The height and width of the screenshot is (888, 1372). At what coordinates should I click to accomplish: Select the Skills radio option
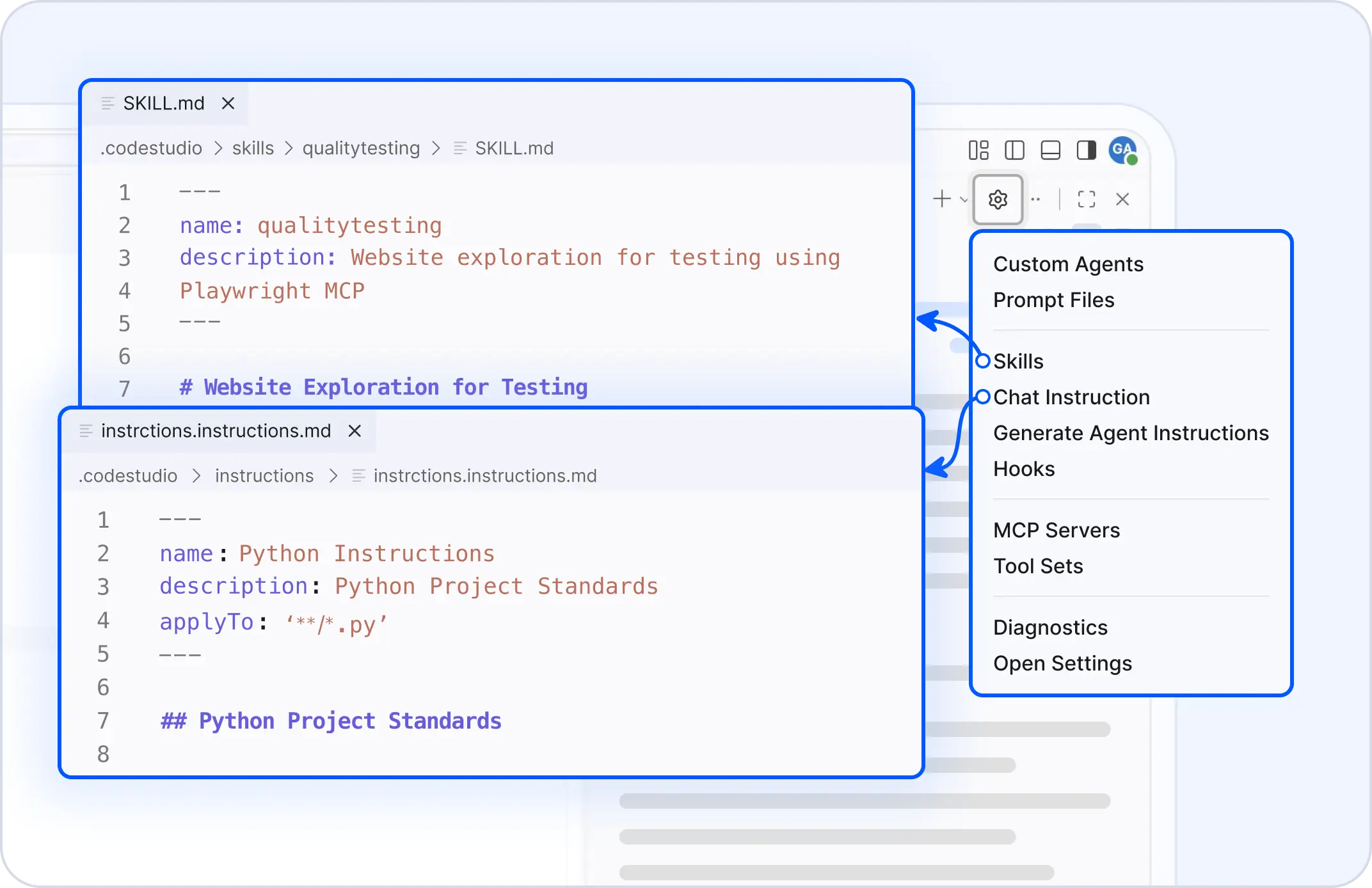point(1017,361)
